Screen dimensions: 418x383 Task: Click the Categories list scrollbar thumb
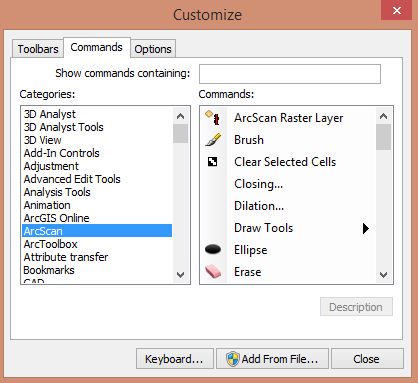pyautogui.click(x=181, y=133)
